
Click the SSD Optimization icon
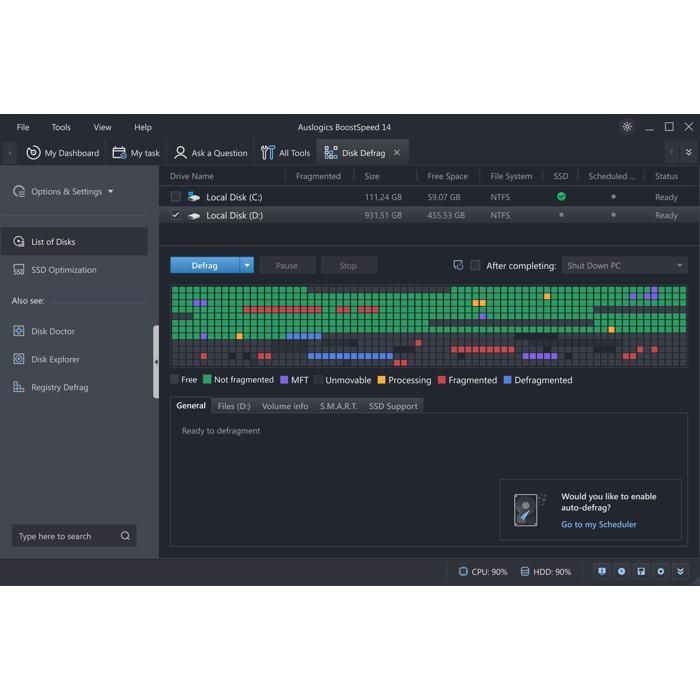[x=19, y=270]
